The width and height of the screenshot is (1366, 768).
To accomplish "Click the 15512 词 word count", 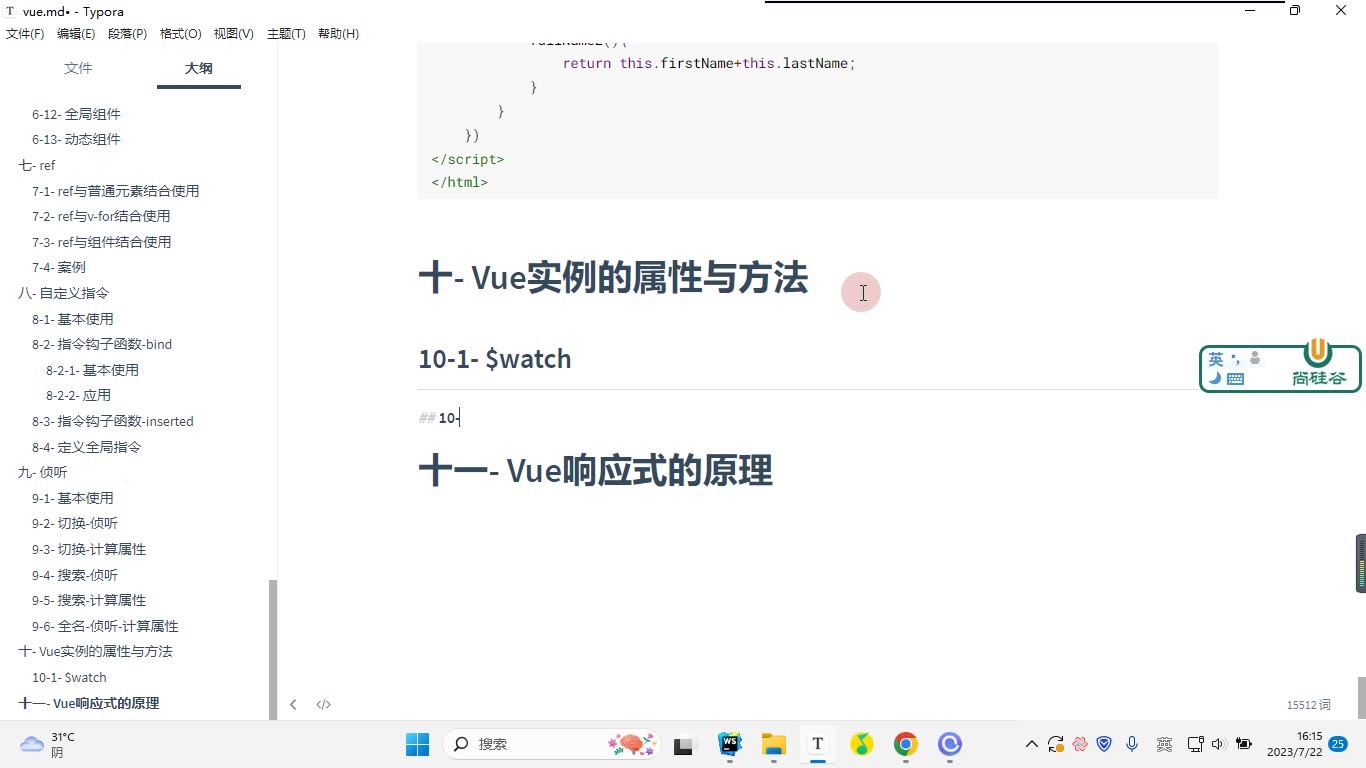I will (x=1308, y=705).
